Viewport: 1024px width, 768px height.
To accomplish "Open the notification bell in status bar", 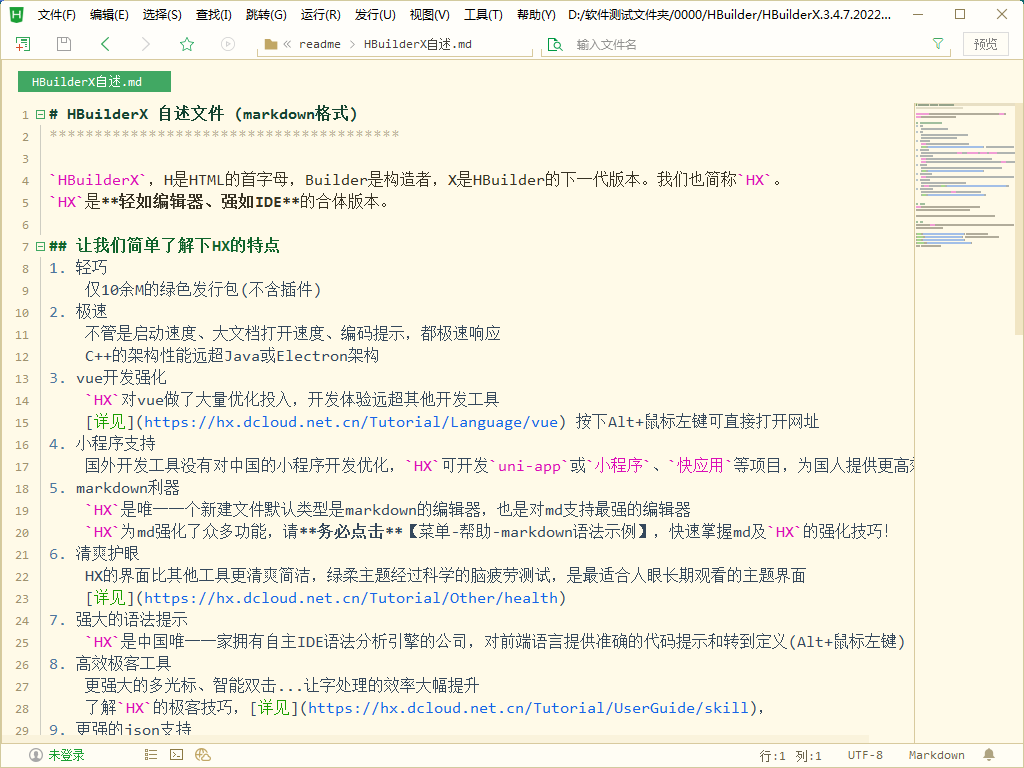I will [989, 755].
